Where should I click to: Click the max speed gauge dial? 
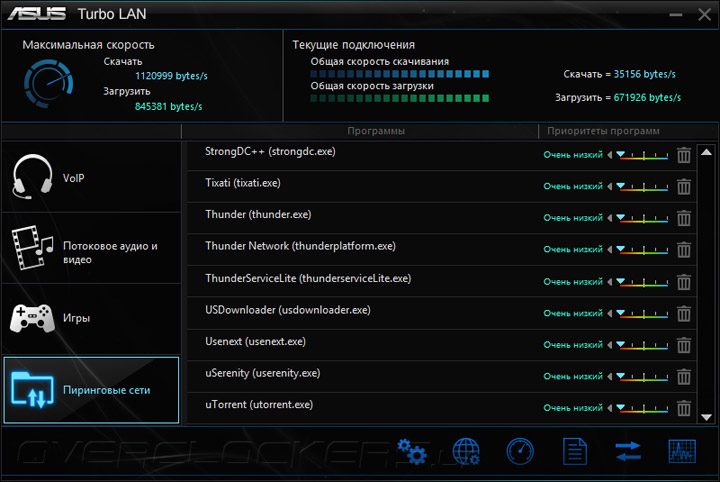click(48, 84)
